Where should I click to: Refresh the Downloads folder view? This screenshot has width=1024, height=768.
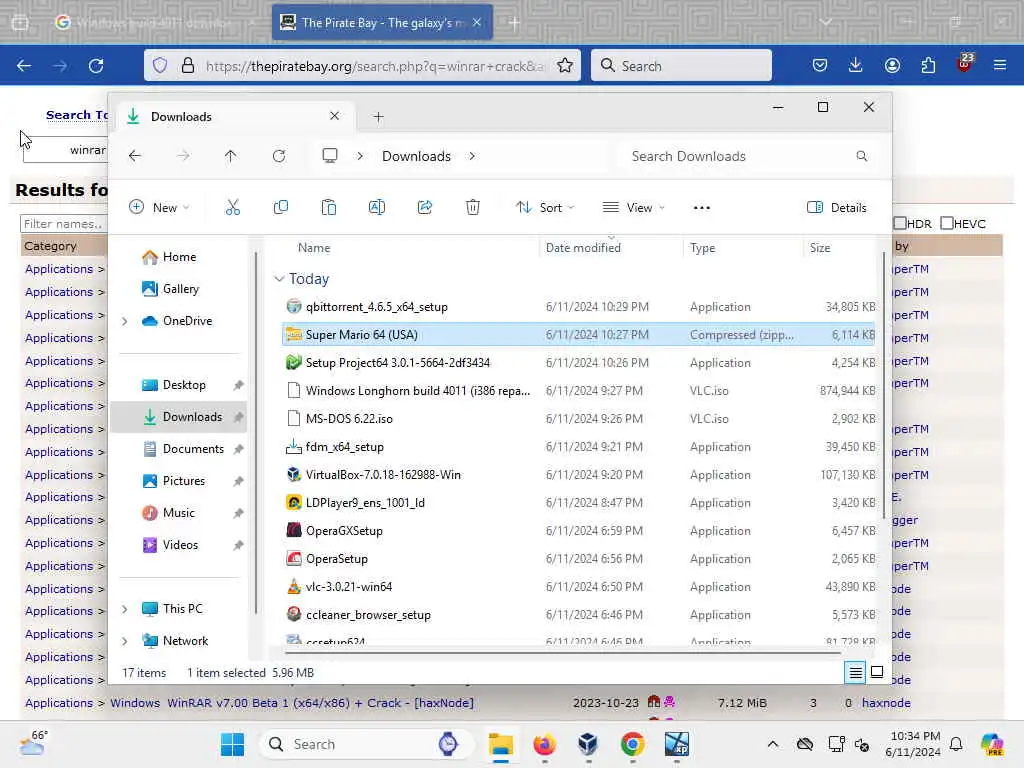(279, 156)
